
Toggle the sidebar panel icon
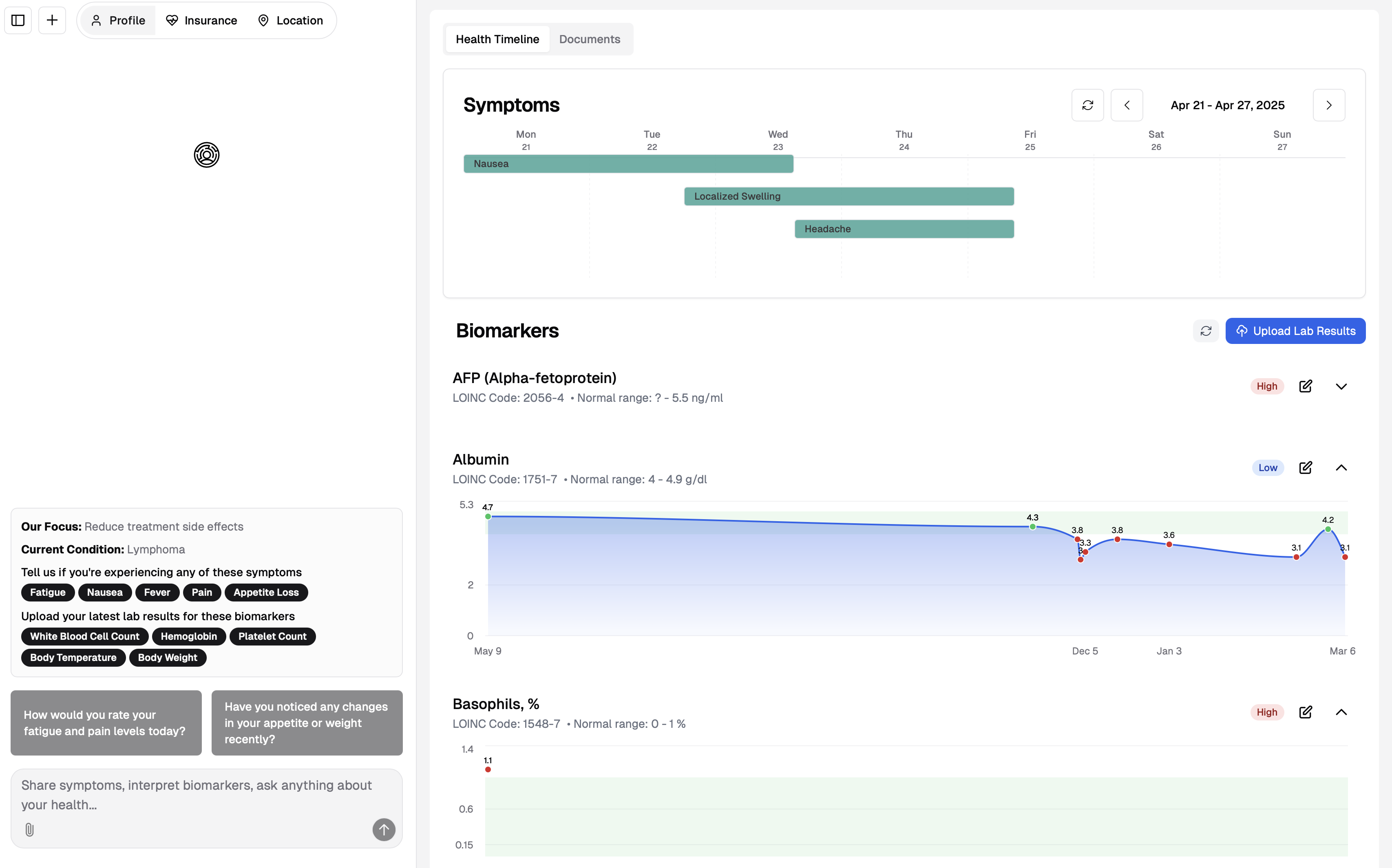pyautogui.click(x=18, y=21)
